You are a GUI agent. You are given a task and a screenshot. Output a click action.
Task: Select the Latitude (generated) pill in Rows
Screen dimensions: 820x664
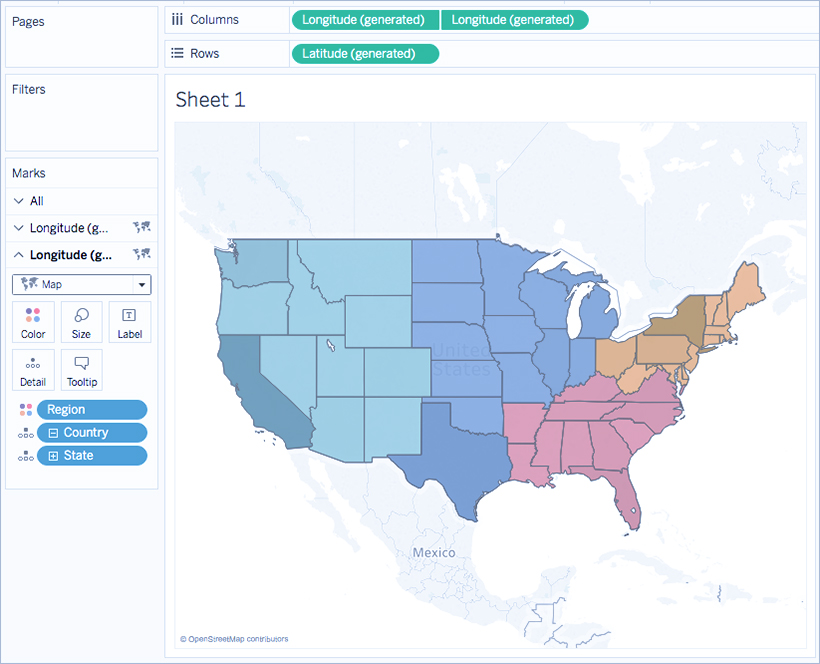point(364,54)
